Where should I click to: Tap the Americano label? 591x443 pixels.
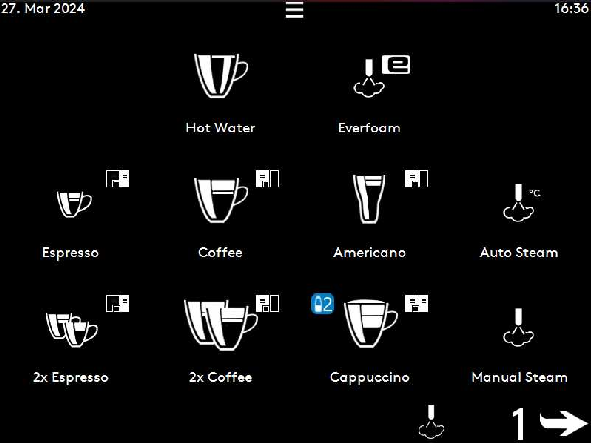coord(369,252)
